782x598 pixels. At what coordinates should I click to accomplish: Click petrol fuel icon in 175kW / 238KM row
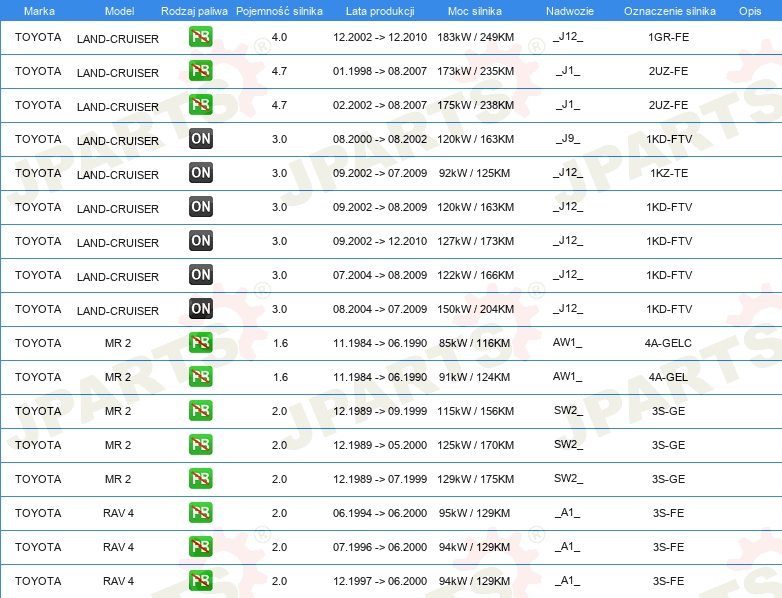(x=200, y=105)
